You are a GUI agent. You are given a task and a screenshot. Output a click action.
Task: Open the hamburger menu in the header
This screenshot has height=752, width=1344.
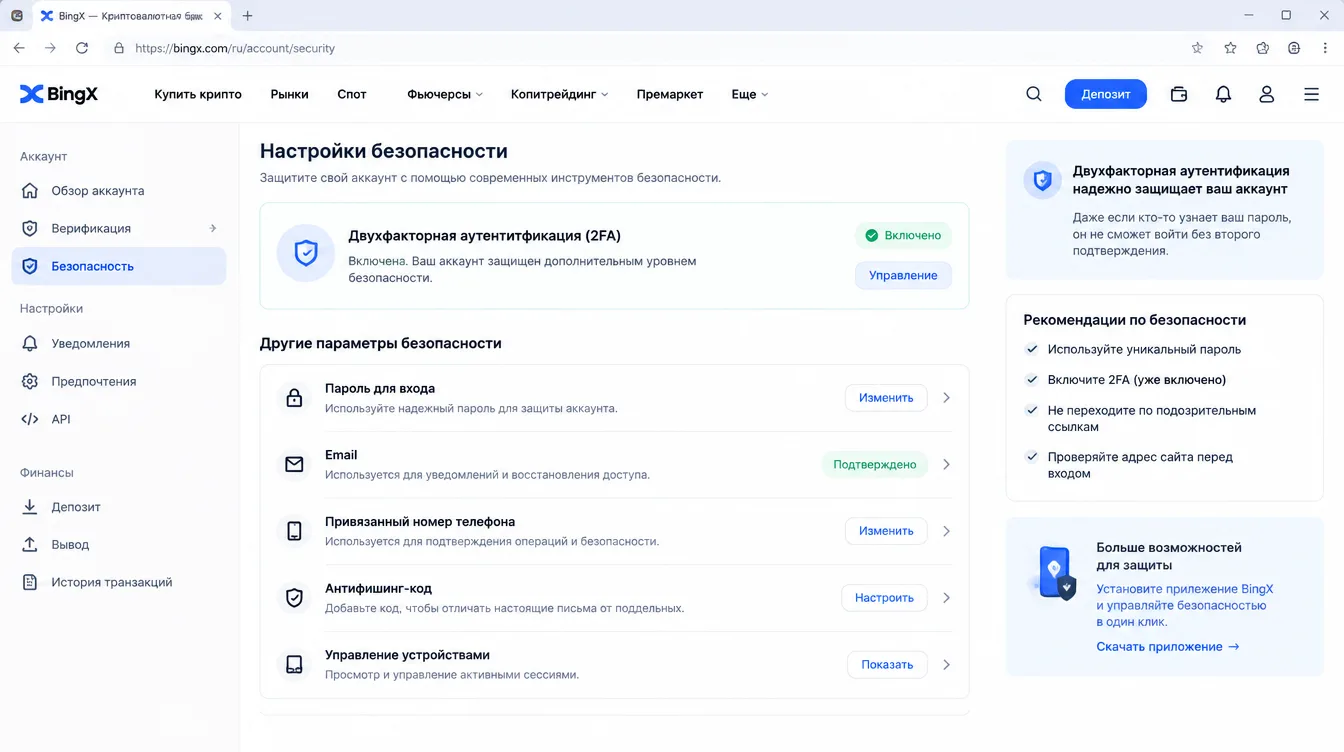click(x=1312, y=94)
